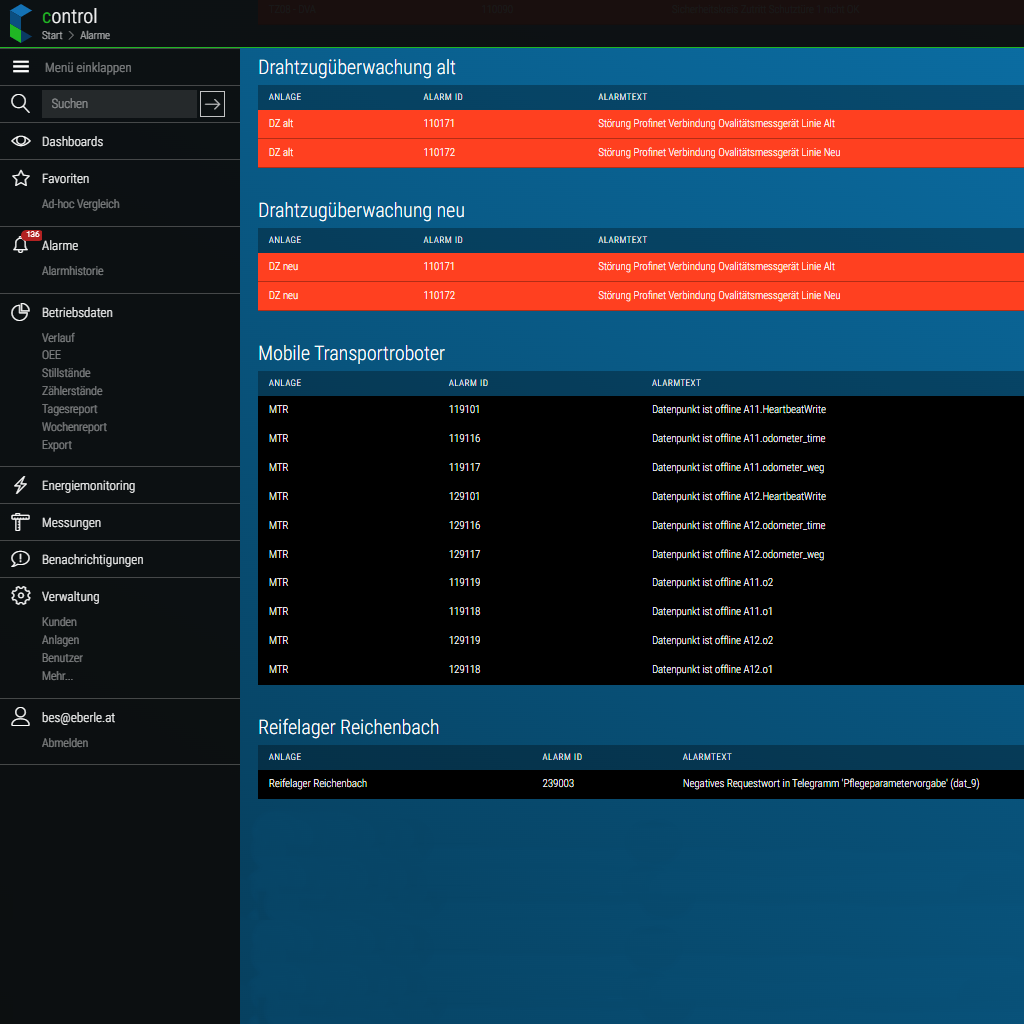Open the Zählerstände link

72,391
